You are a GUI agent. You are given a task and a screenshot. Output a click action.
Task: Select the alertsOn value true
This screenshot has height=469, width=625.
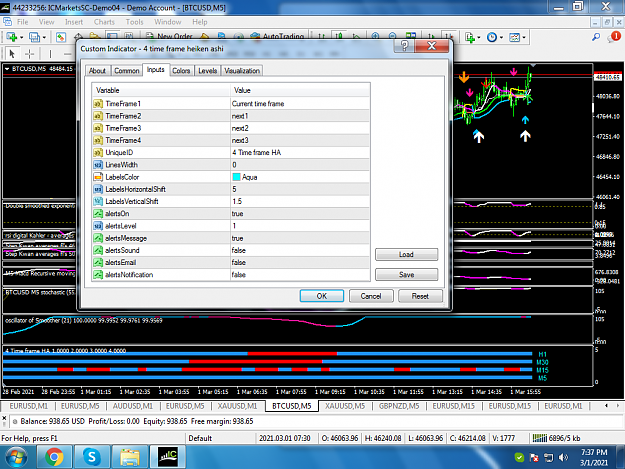coord(301,214)
